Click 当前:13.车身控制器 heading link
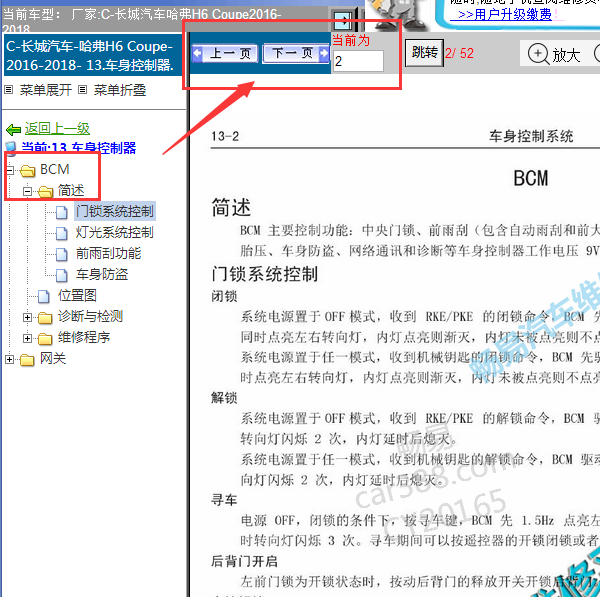 point(78,147)
